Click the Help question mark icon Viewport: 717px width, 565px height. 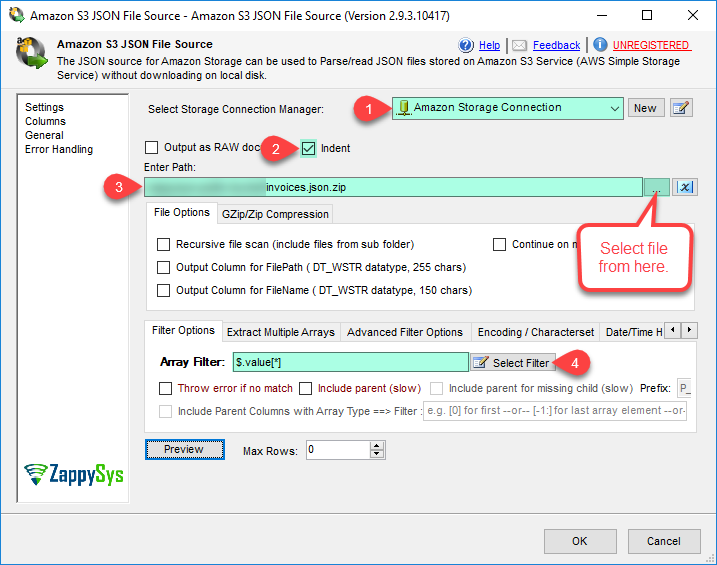coord(466,45)
